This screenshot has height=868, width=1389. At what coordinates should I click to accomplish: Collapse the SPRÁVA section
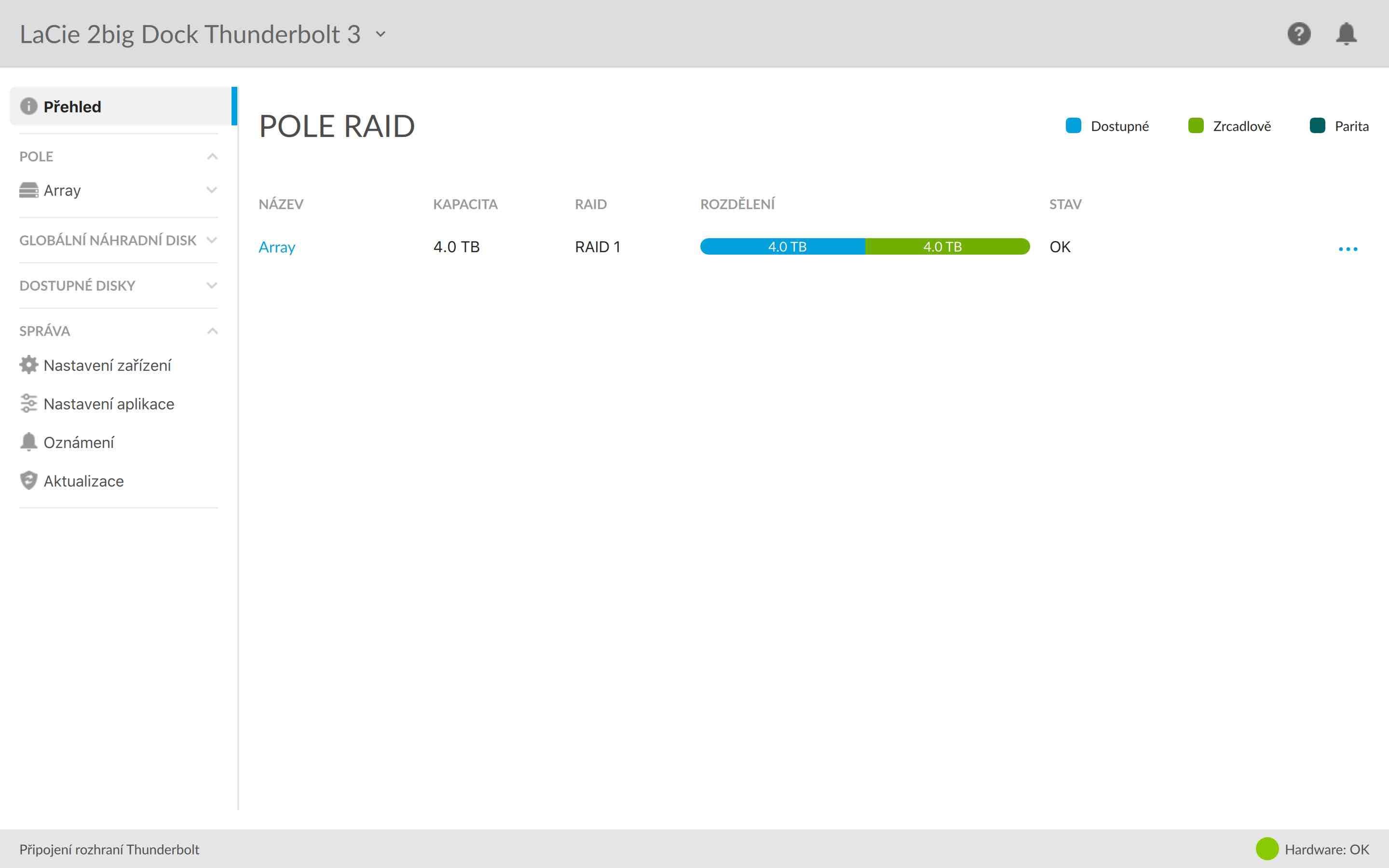pyautogui.click(x=212, y=331)
